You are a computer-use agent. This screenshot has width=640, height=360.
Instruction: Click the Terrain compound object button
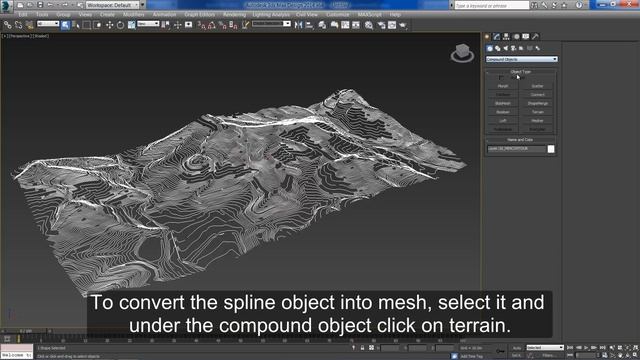(538, 112)
